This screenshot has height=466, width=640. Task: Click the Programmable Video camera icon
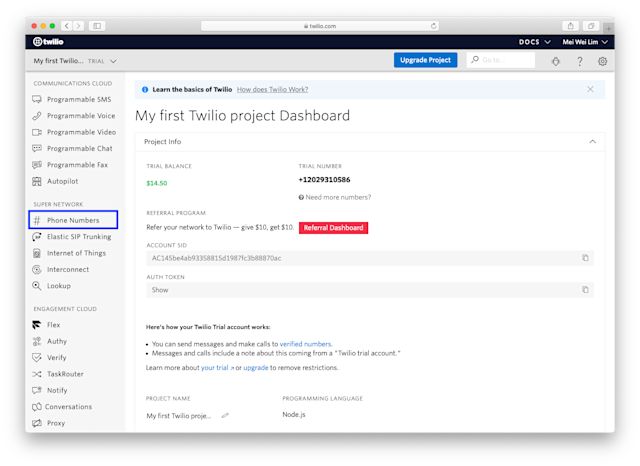[37, 132]
